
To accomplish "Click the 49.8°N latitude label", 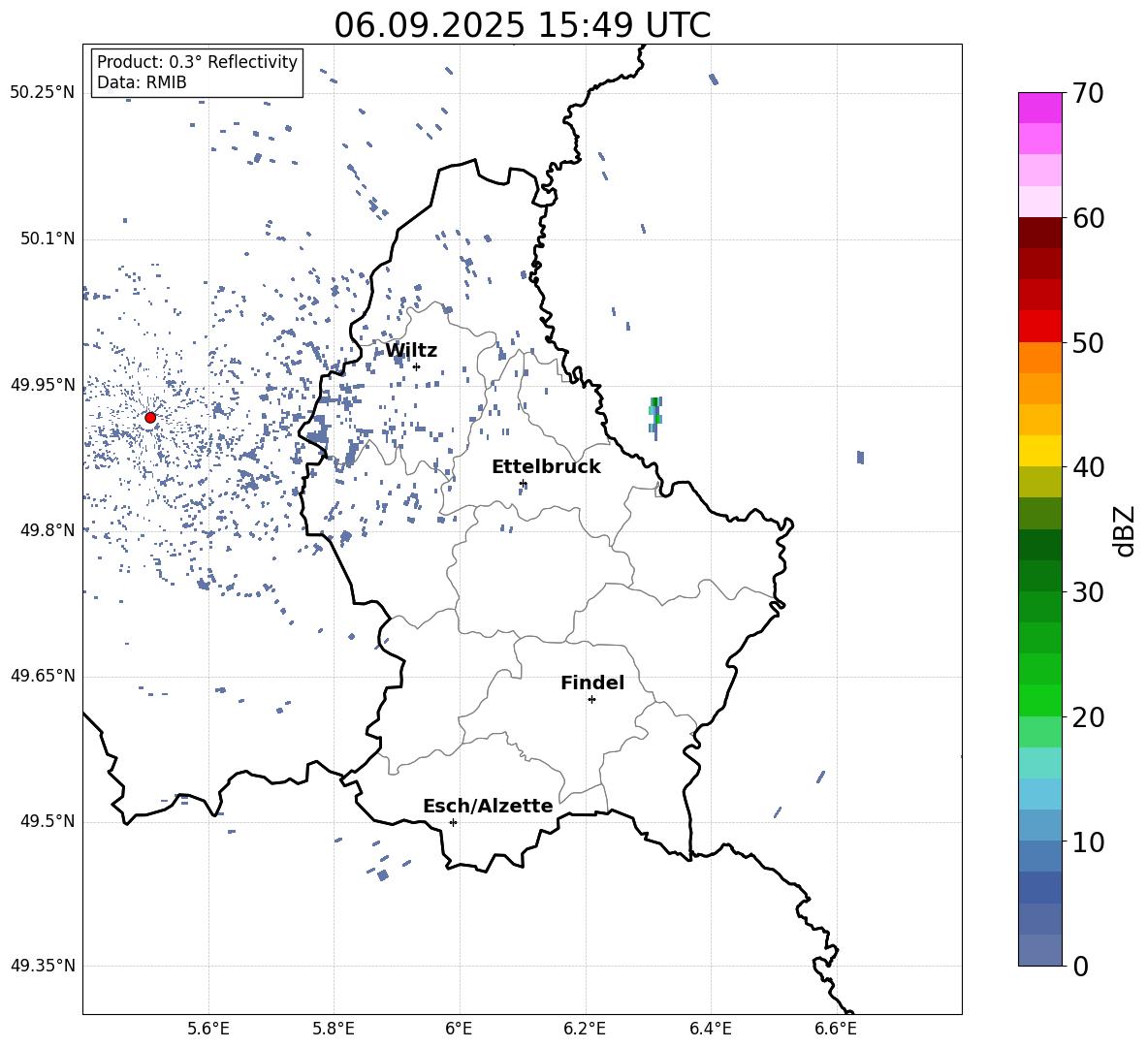I will (x=48, y=530).
